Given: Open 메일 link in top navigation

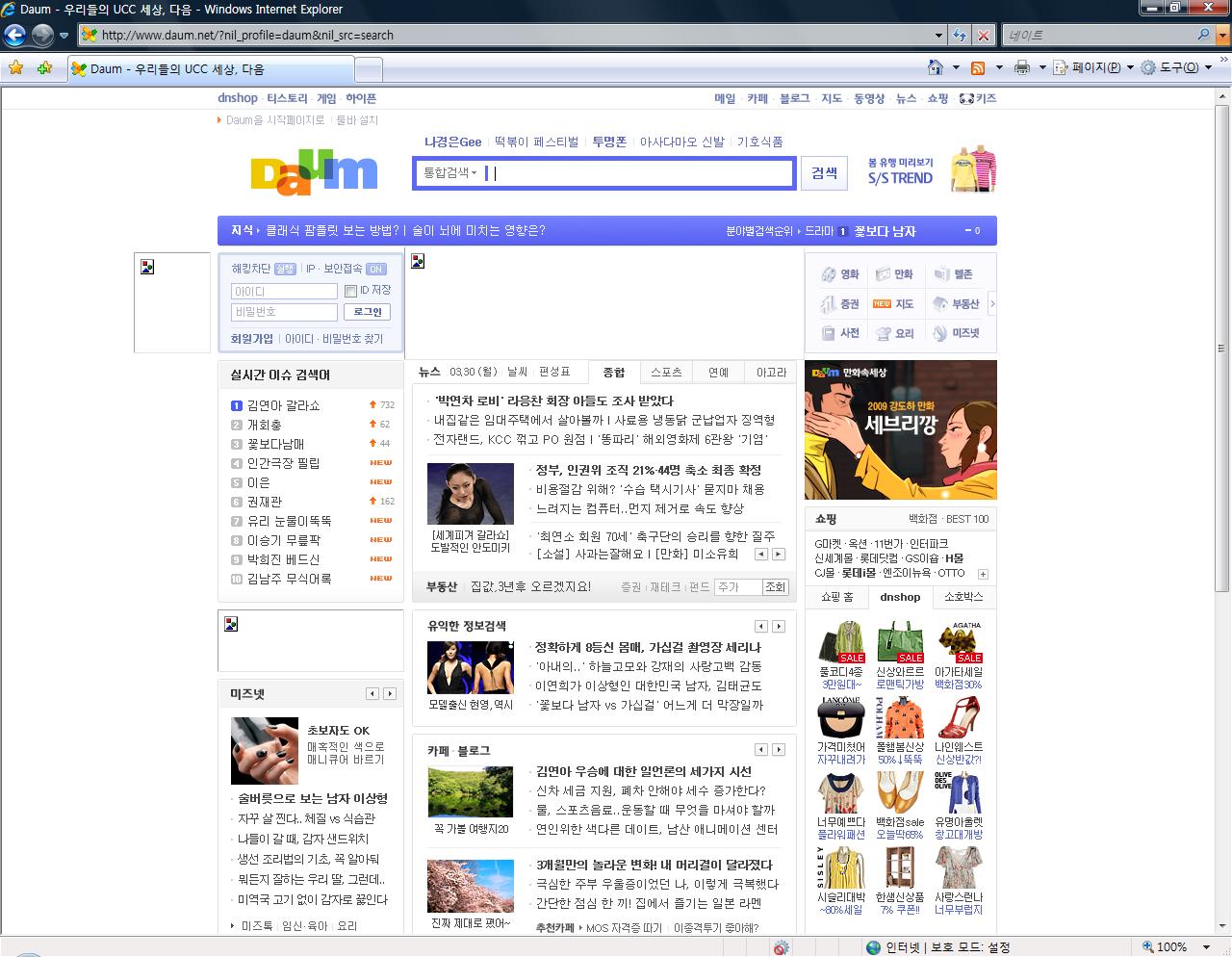Looking at the screenshot, I should pos(725,98).
